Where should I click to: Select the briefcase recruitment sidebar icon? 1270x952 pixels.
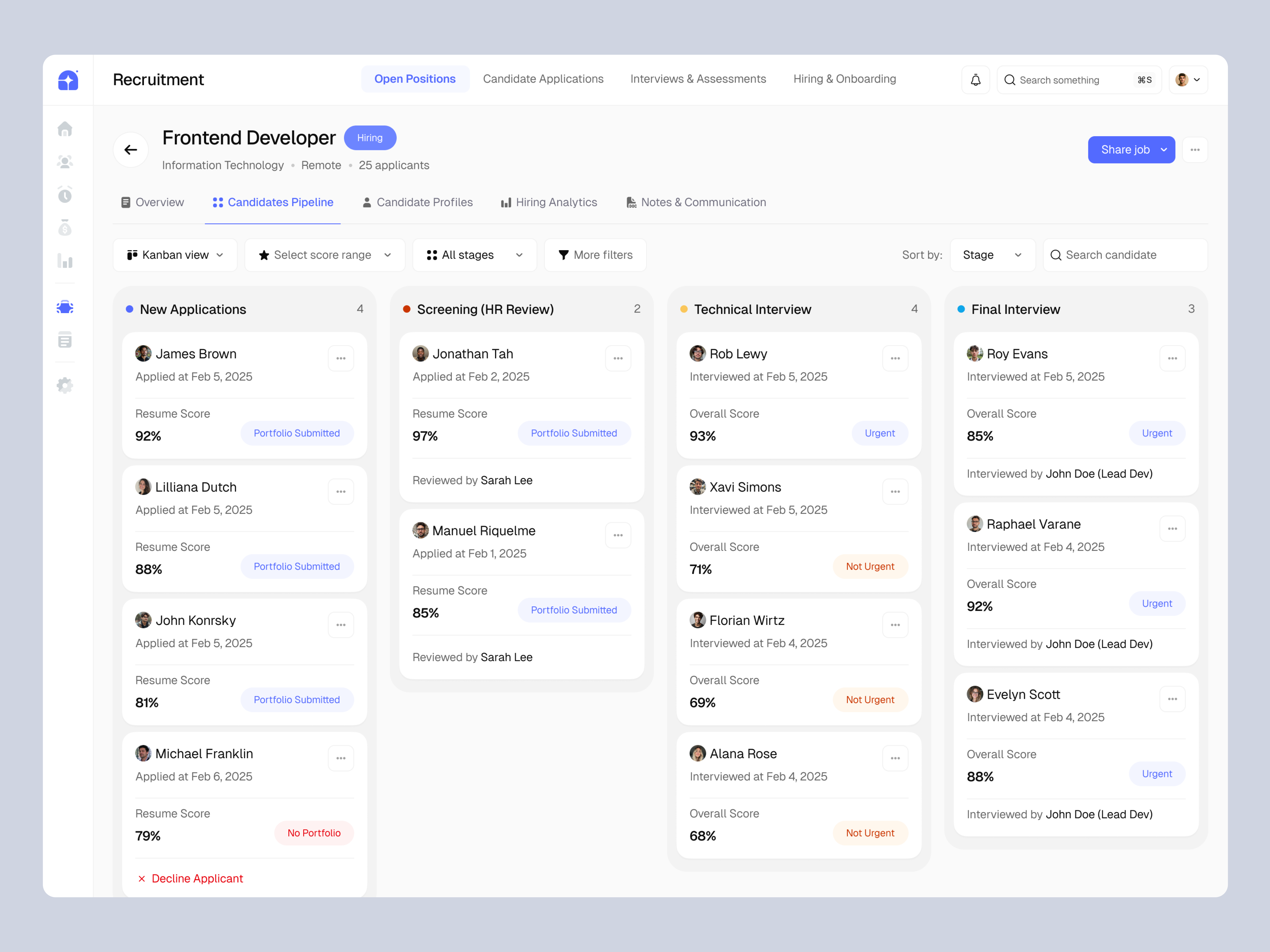point(65,307)
